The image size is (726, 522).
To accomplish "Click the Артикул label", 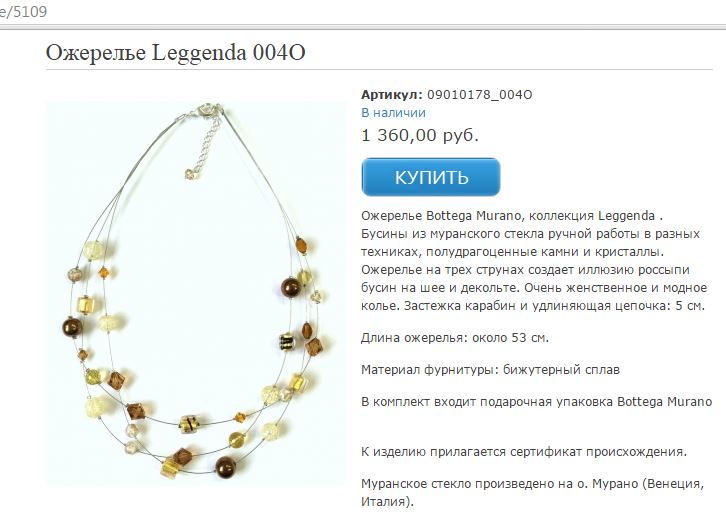I will pyautogui.click(x=392, y=95).
